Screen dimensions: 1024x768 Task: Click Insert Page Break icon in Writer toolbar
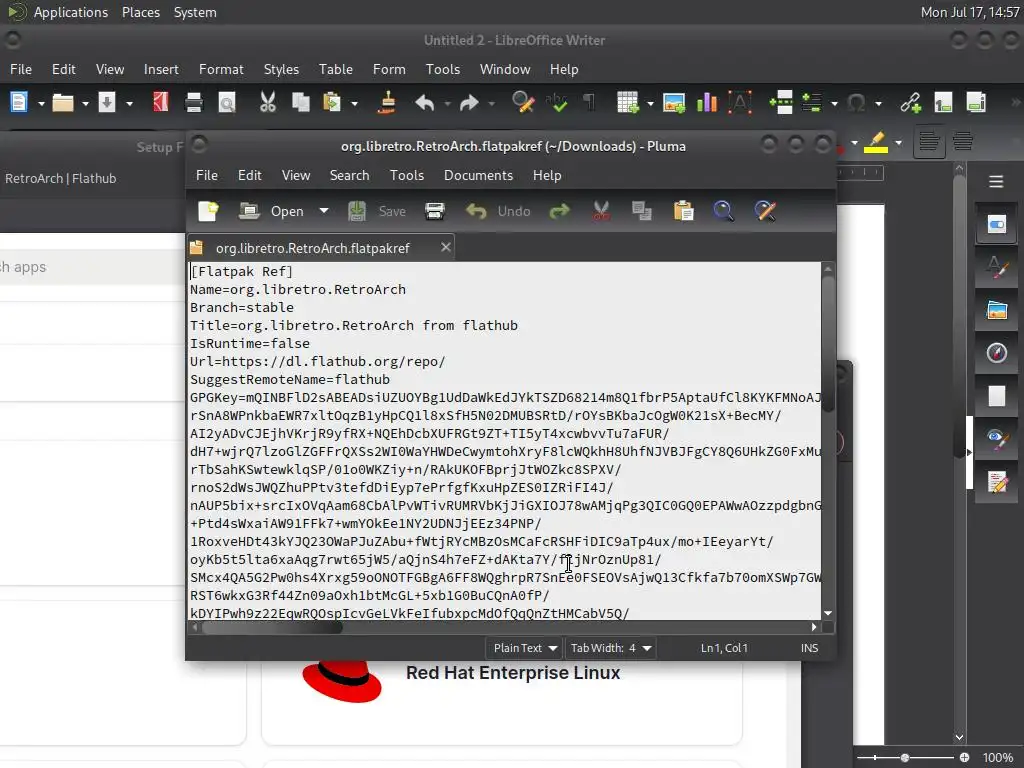click(781, 103)
